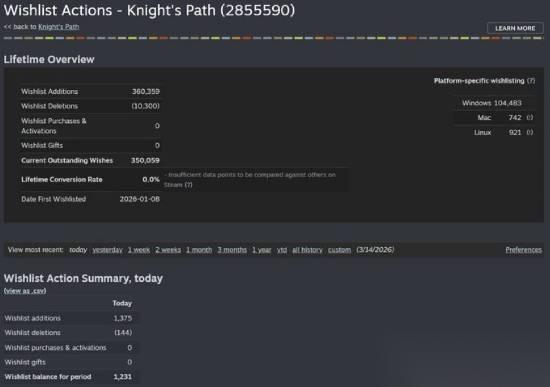Click today's Wishlist additions value 1,375

123,318
